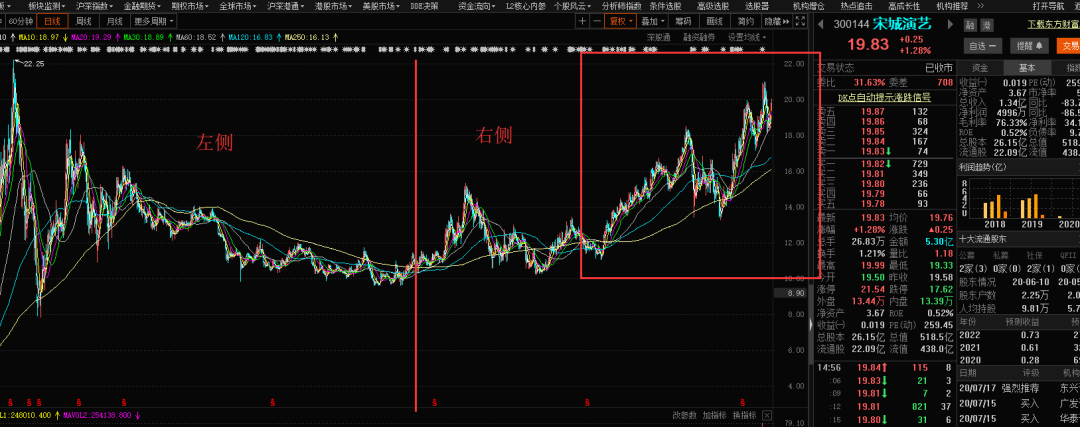Toggle 筹码 chip distribution

point(683,21)
